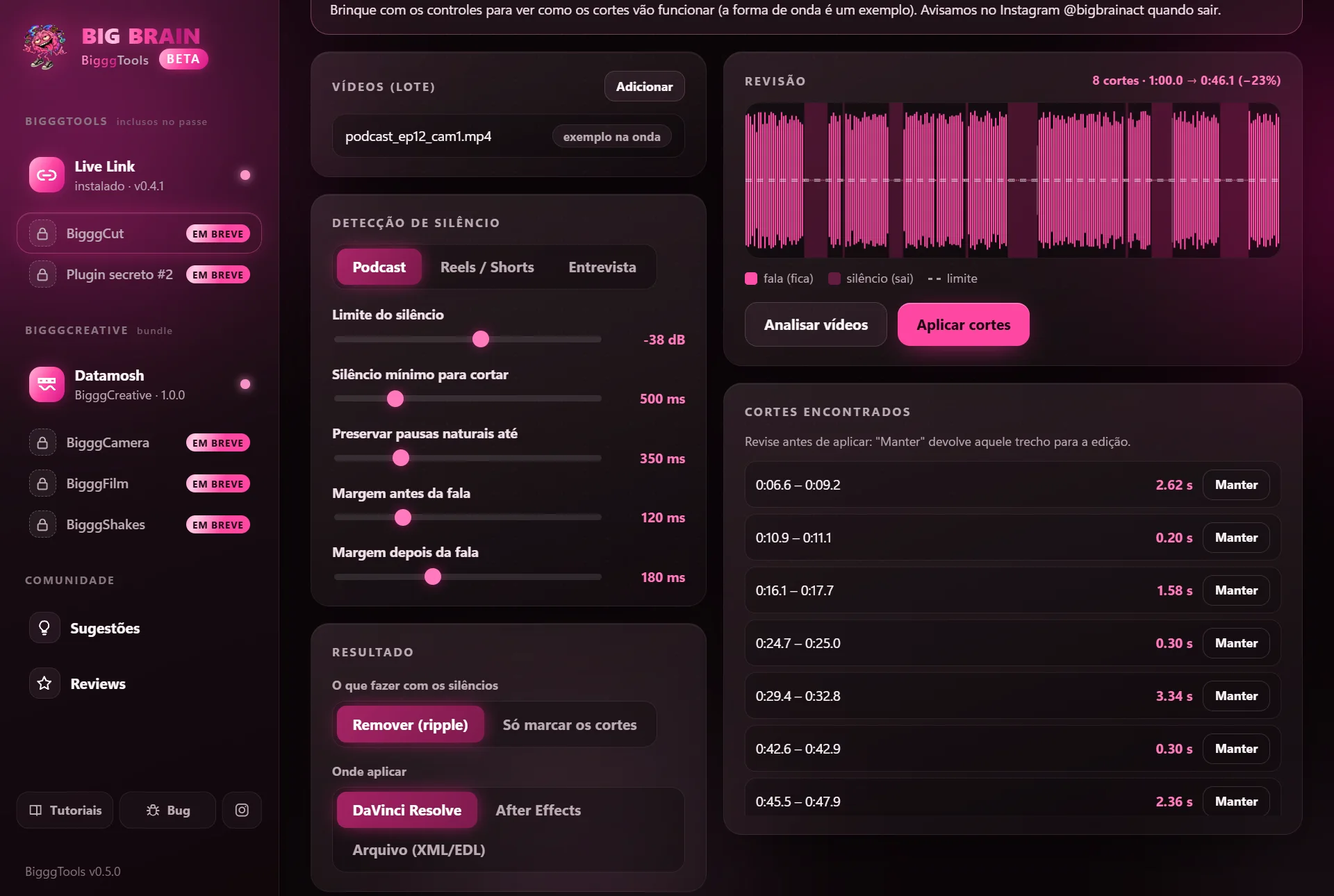Click the Live Link status dot

245,175
